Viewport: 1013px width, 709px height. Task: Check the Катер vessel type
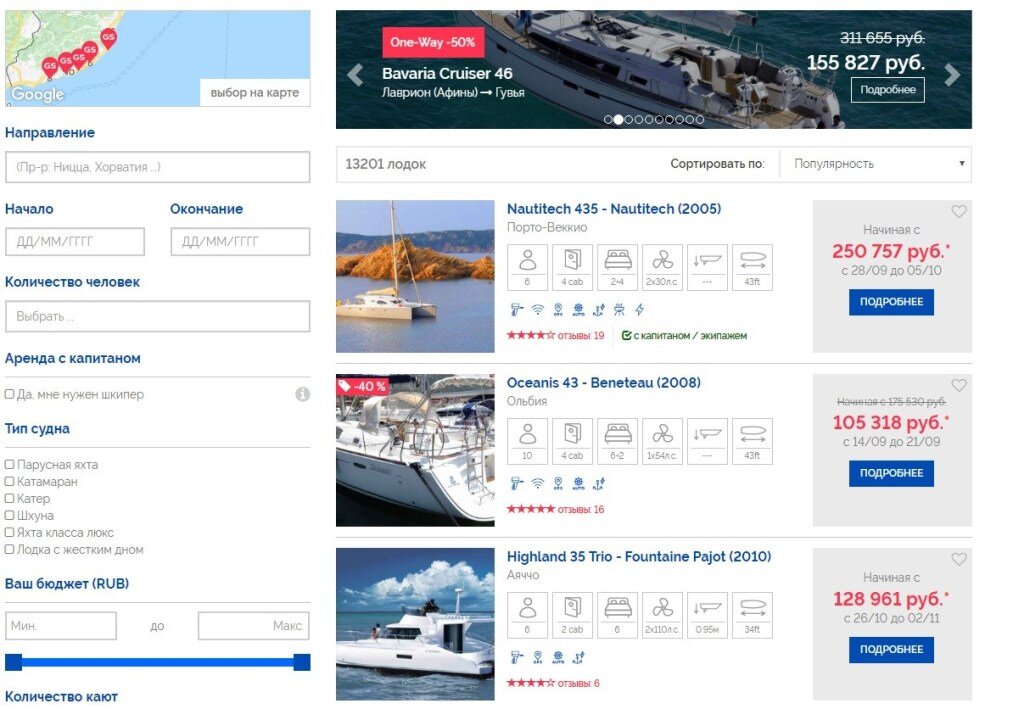(x=9, y=498)
